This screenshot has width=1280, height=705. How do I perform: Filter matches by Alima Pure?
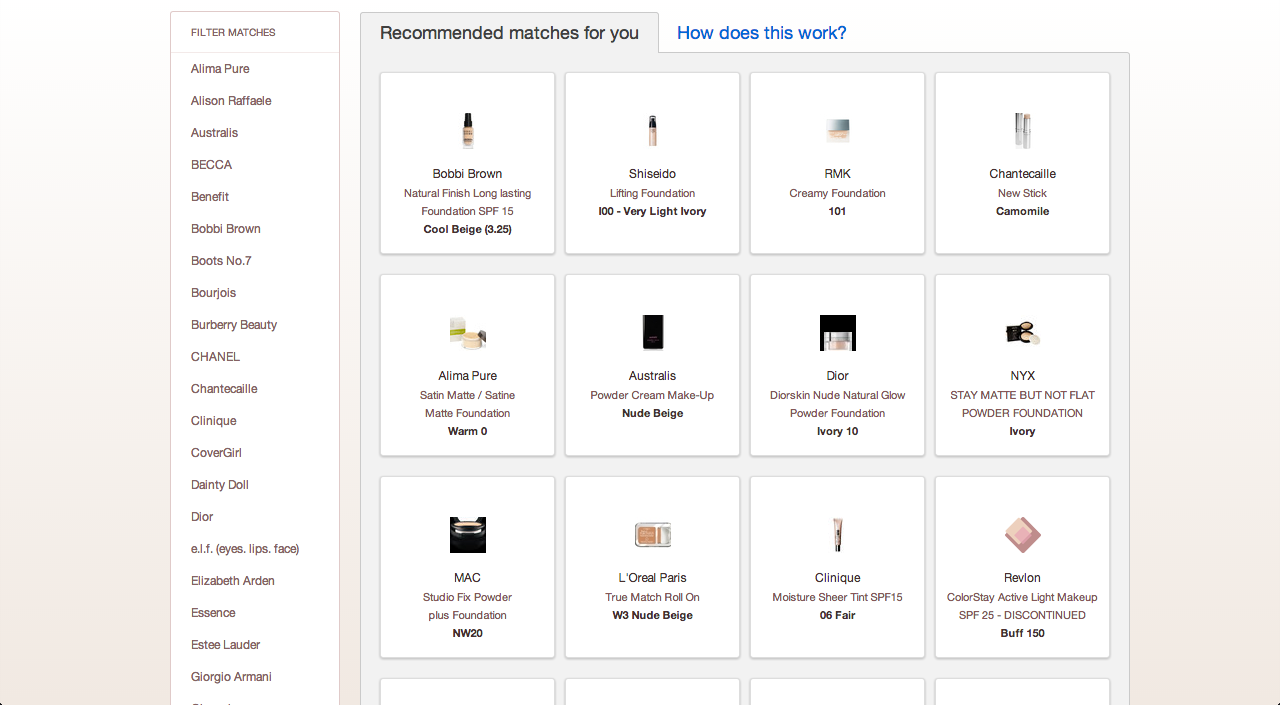point(220,69)
